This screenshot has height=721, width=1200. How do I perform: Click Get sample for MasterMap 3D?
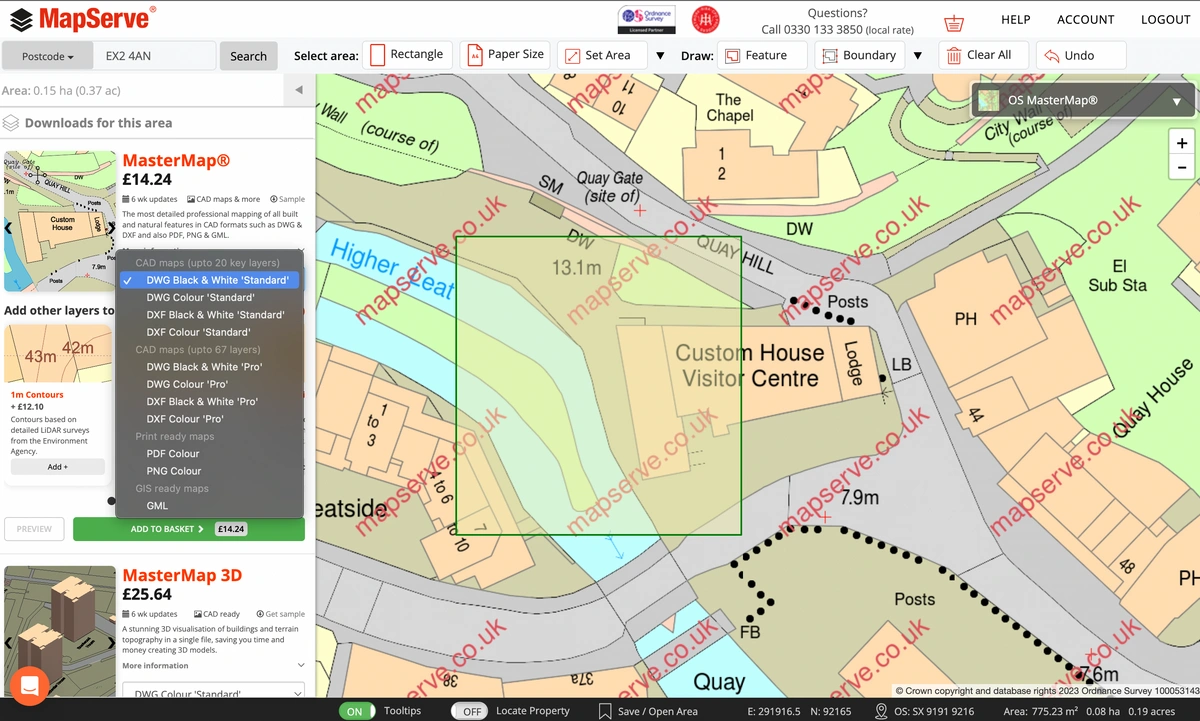click(x=280, y=614)
